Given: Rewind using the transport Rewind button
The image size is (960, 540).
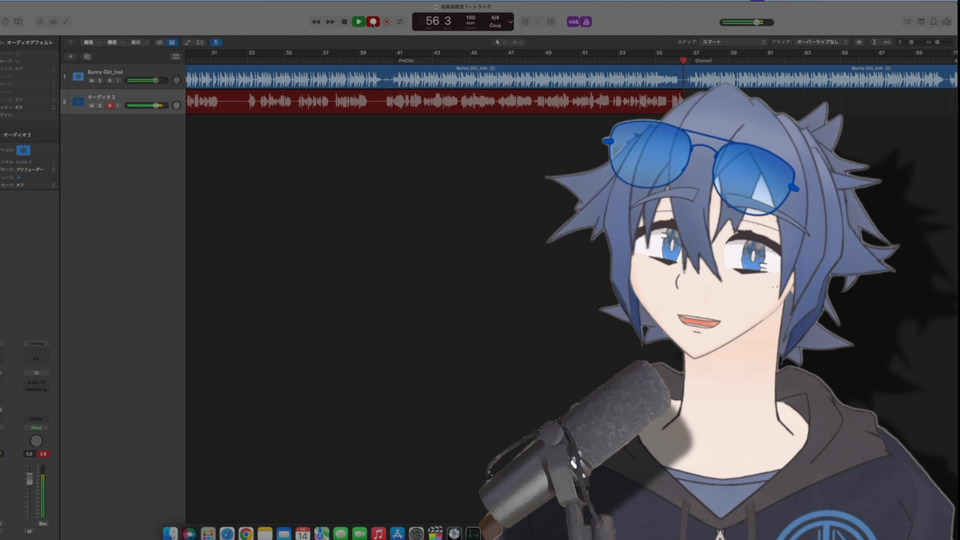Looking at the screenshot, I should [x=315, y=21].
